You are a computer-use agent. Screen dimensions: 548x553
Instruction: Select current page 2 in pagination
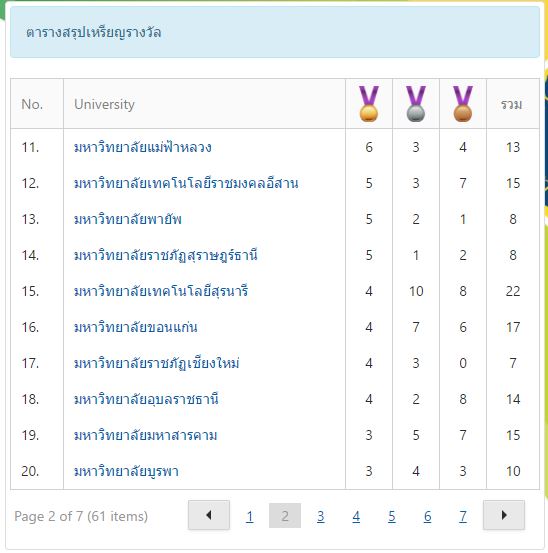[285, 516]
